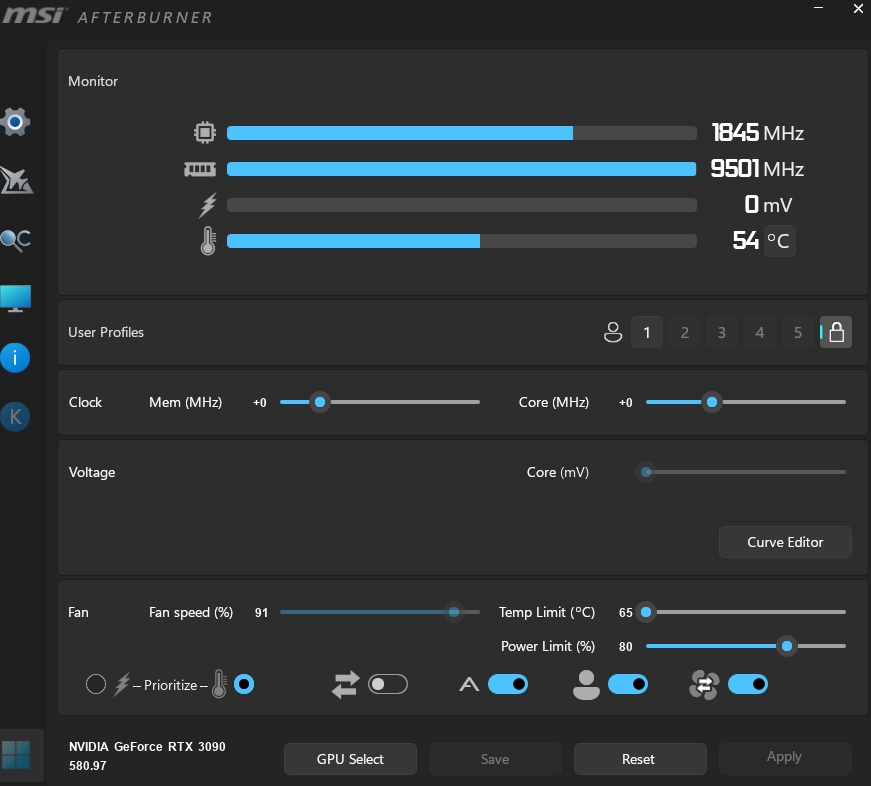Click the Windows logo icon at bottom left
Image resolution: width=871 pixels, height=786 pixels.
17,753
